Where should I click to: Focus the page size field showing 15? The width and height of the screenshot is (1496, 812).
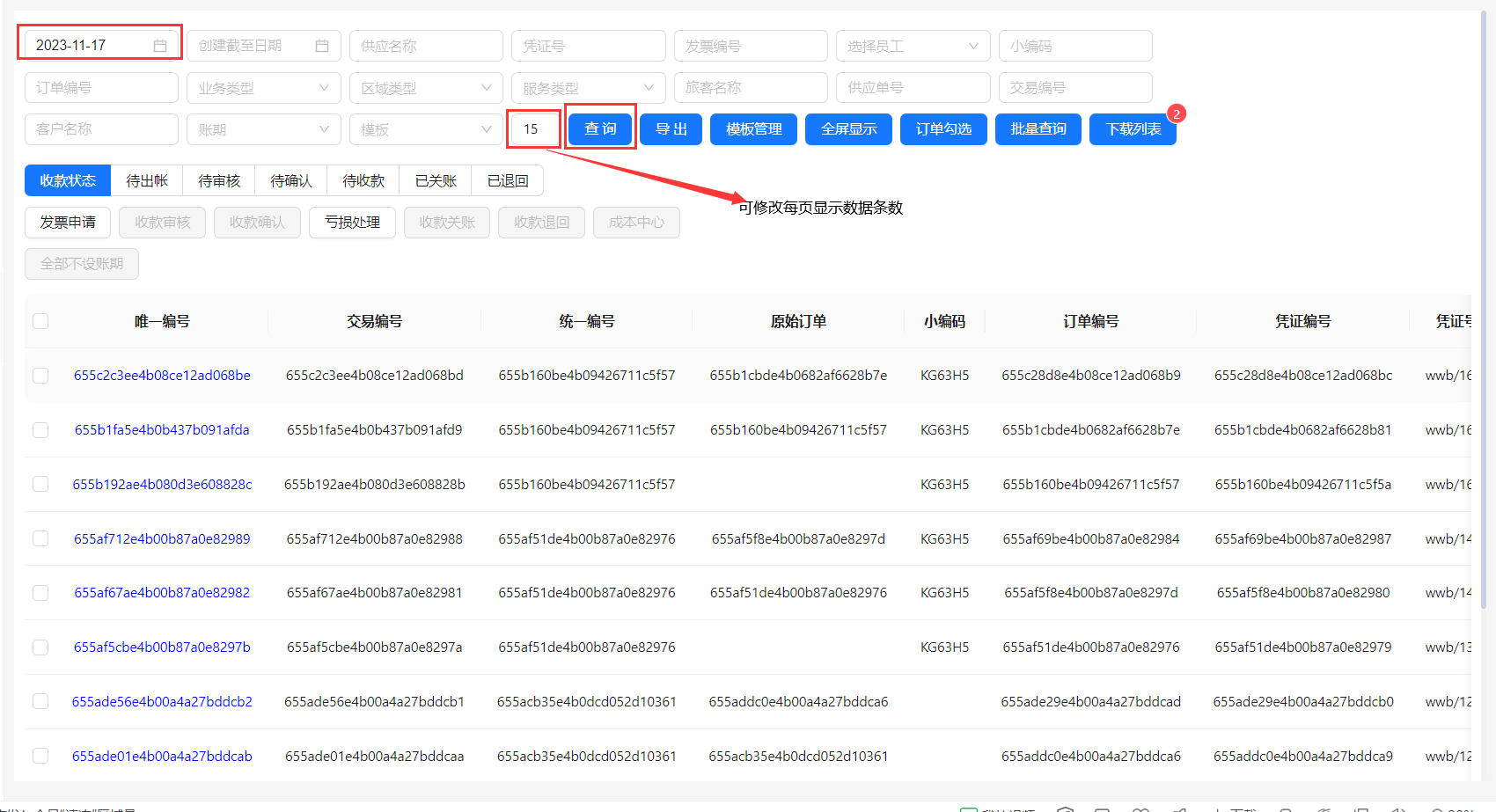533,129
